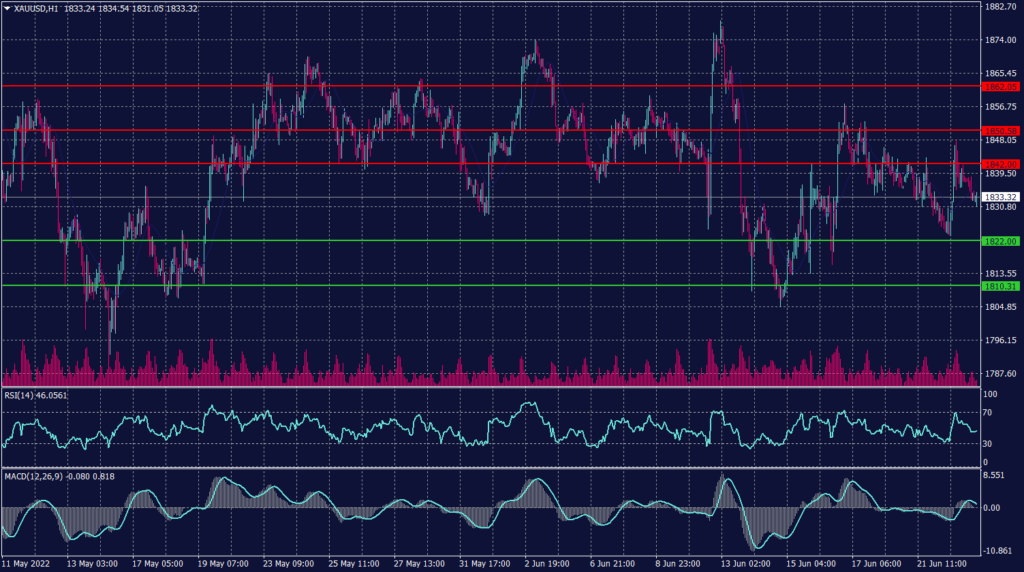Click the white 1833.32 current price tag
The width and height of the screenshot is (1024, 572).
[x=1000, y=197]
